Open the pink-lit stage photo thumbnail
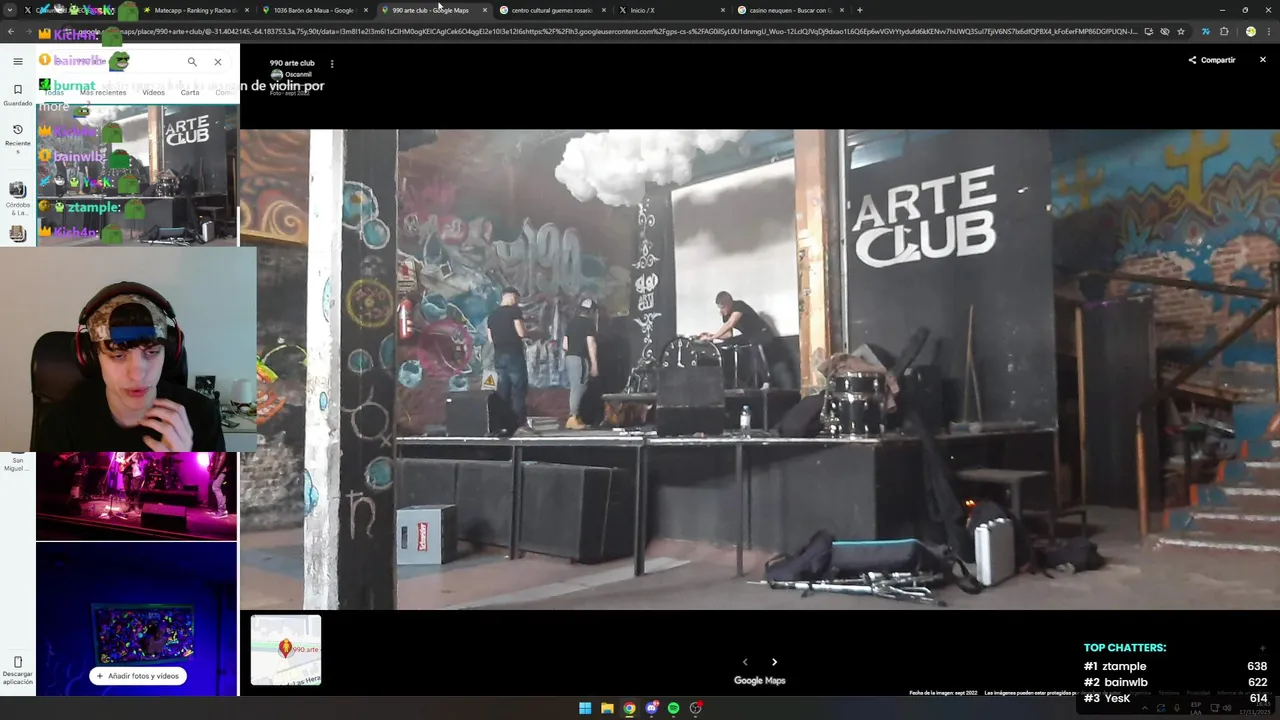Viewport: 1280px width, 720px height. 137,496
